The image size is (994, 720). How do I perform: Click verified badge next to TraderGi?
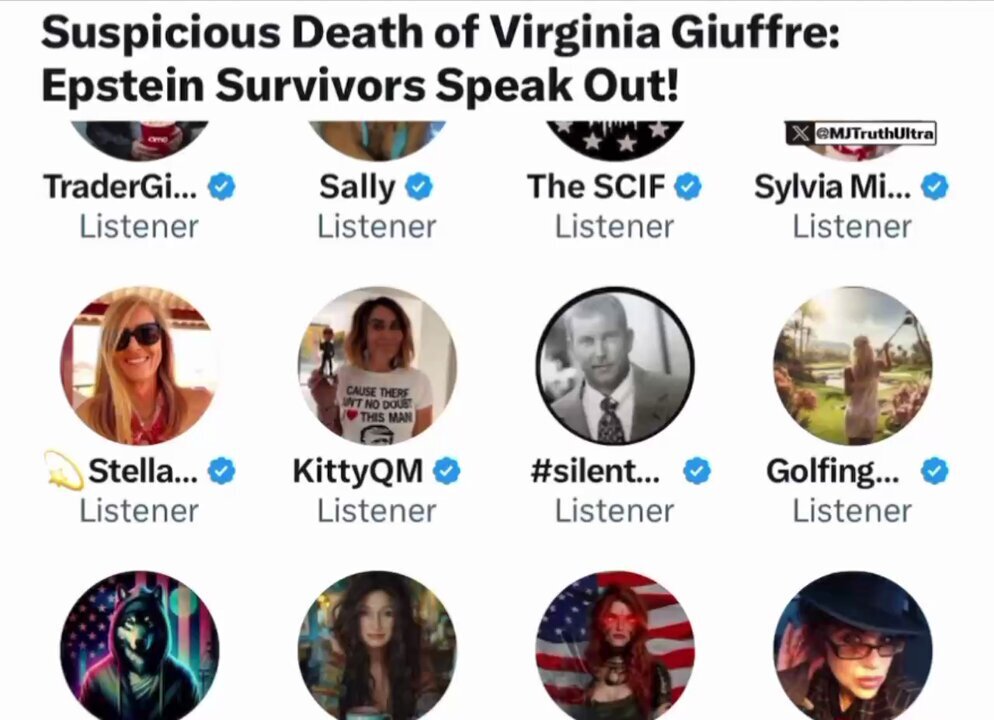tap(222, 187)
